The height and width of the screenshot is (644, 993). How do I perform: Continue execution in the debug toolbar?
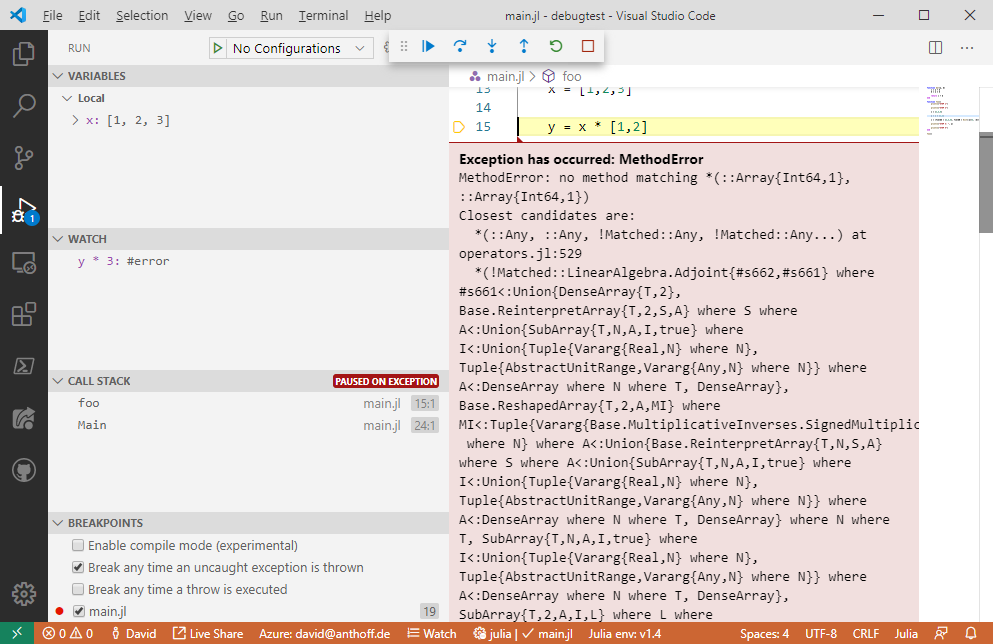point(428,45)
